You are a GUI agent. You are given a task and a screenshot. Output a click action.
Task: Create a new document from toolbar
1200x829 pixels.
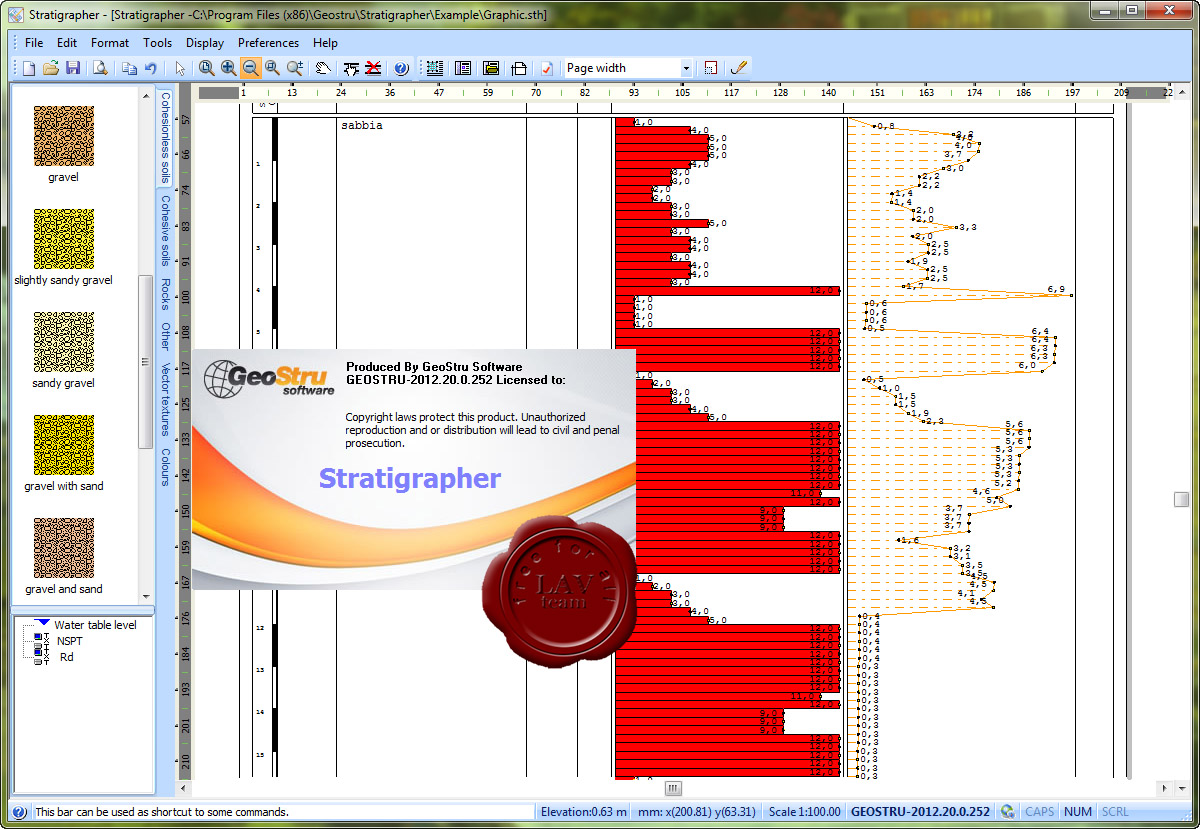pos(29,68)
